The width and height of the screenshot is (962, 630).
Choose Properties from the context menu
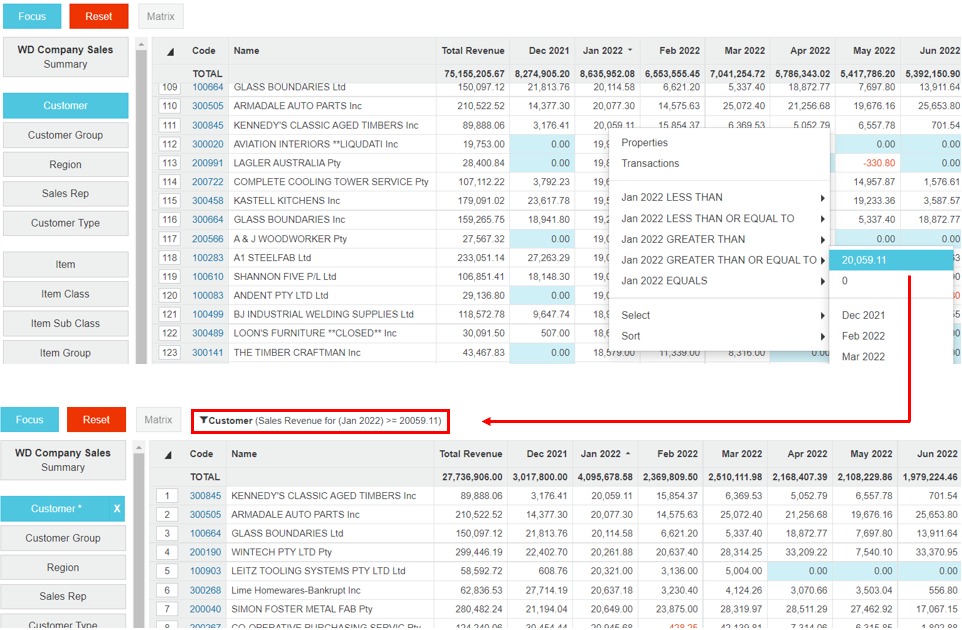[x=644, y=143]
